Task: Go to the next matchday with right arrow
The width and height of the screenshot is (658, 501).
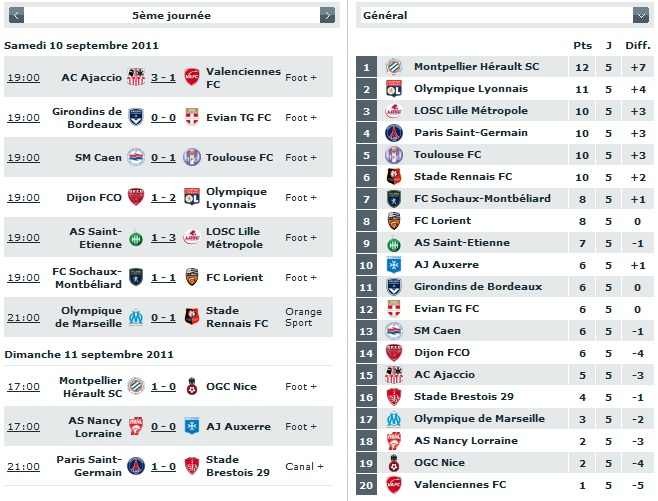Action: point(327,16)
